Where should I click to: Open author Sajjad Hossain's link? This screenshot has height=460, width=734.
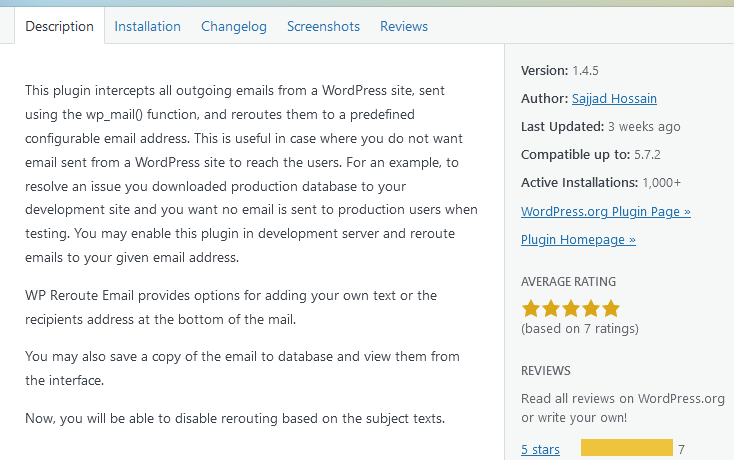pyautogui.click(x=614, y=99)
